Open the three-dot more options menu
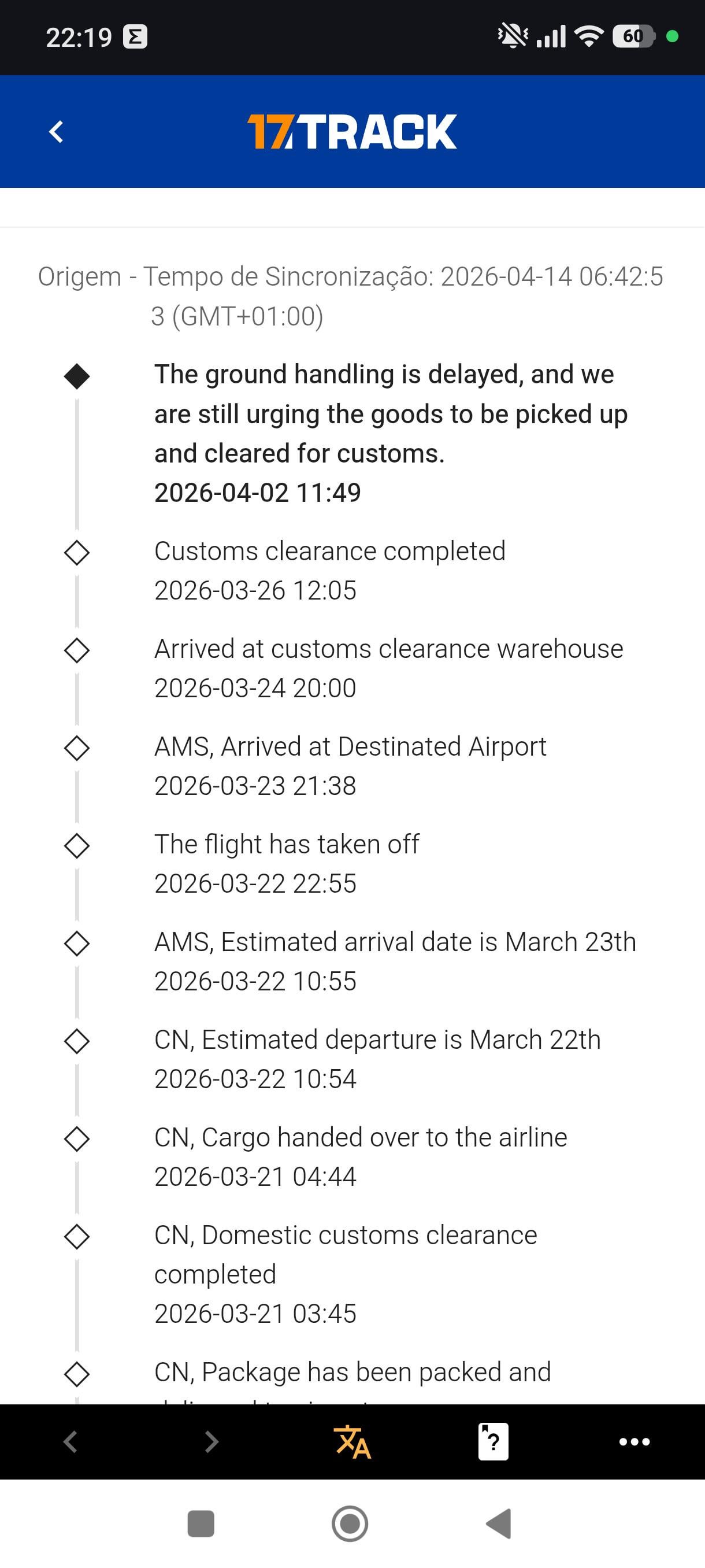 click(x=634, y=1441)
